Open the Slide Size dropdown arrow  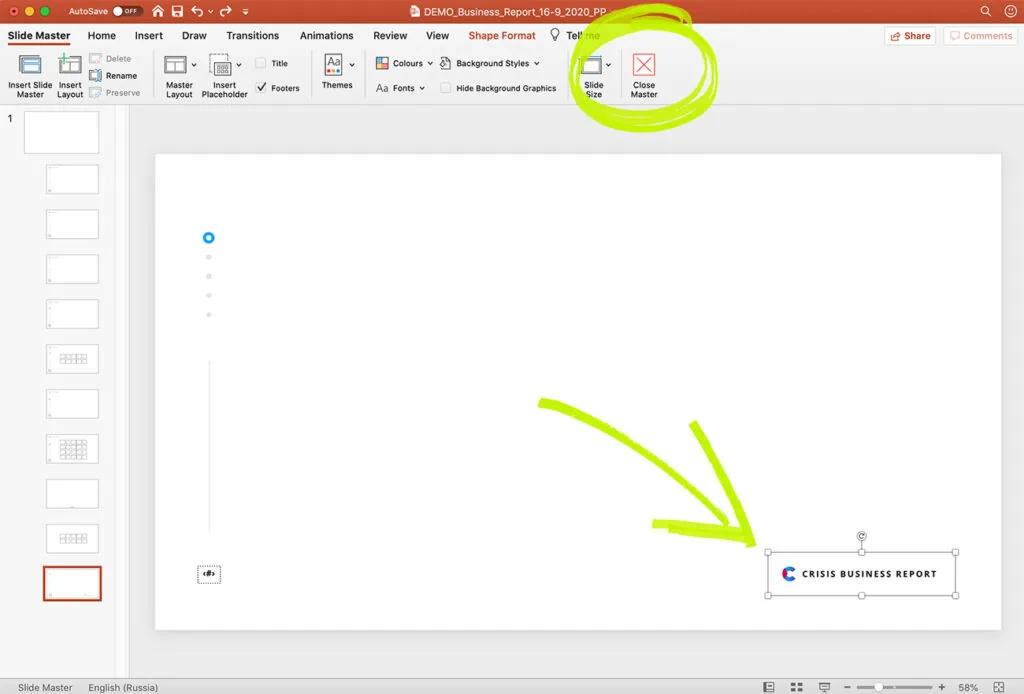tap(608, 65)
